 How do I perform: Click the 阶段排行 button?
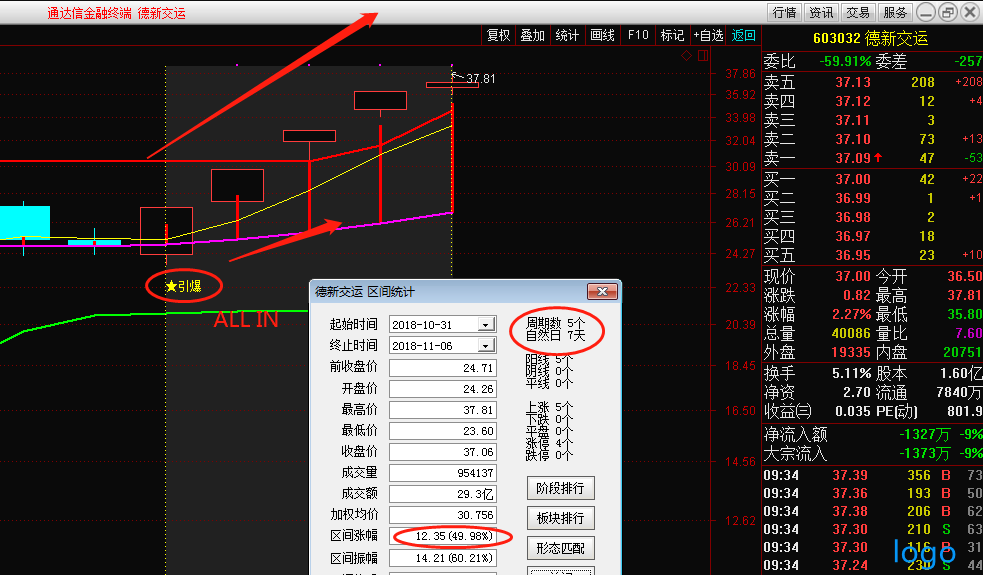point(560,488)
